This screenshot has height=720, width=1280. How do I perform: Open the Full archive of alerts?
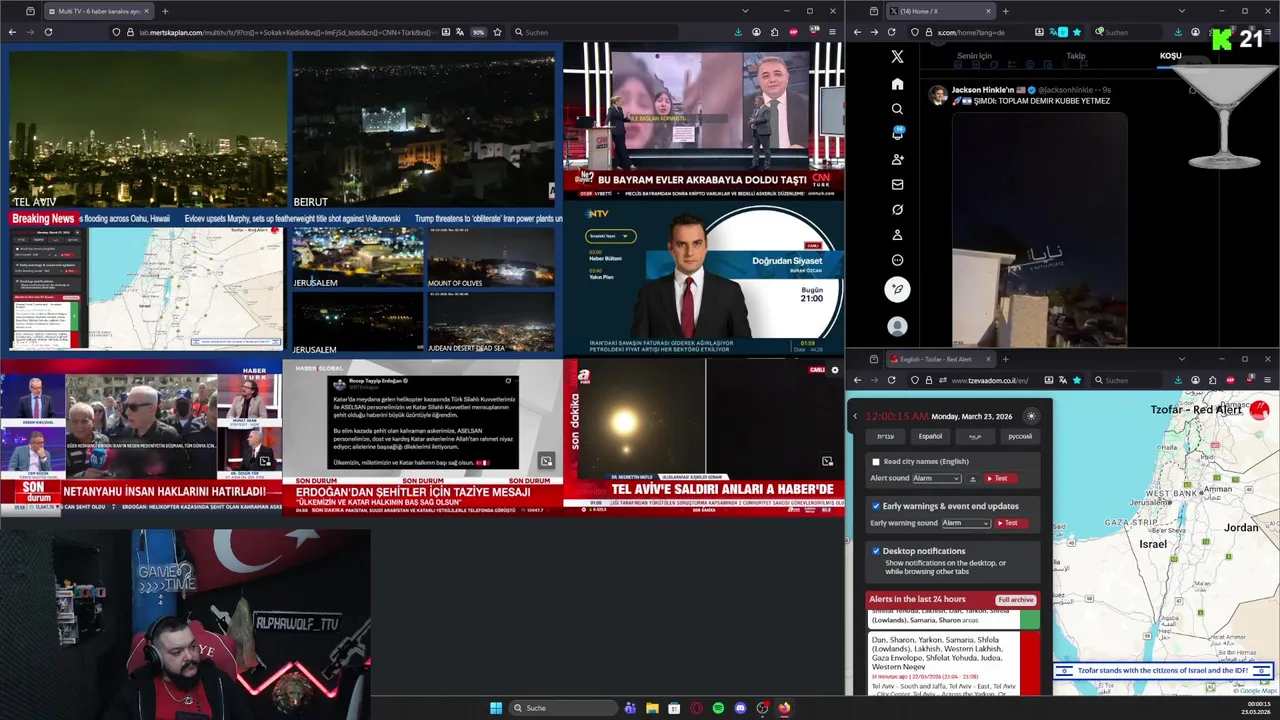[x=1015, y=600]
